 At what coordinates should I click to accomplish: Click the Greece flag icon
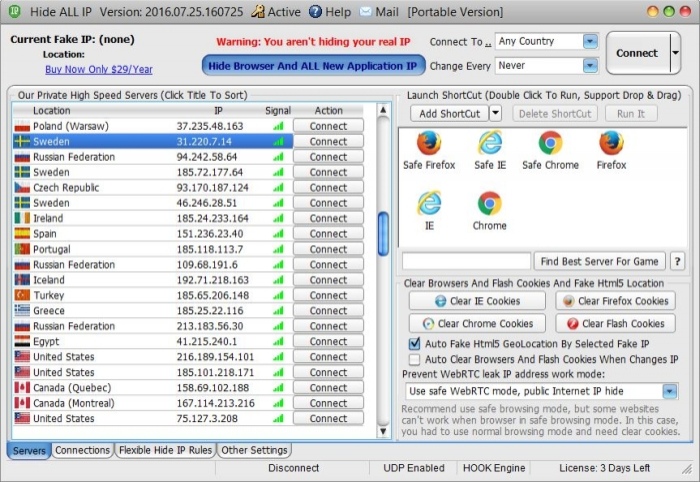click(x=22, y=311)
